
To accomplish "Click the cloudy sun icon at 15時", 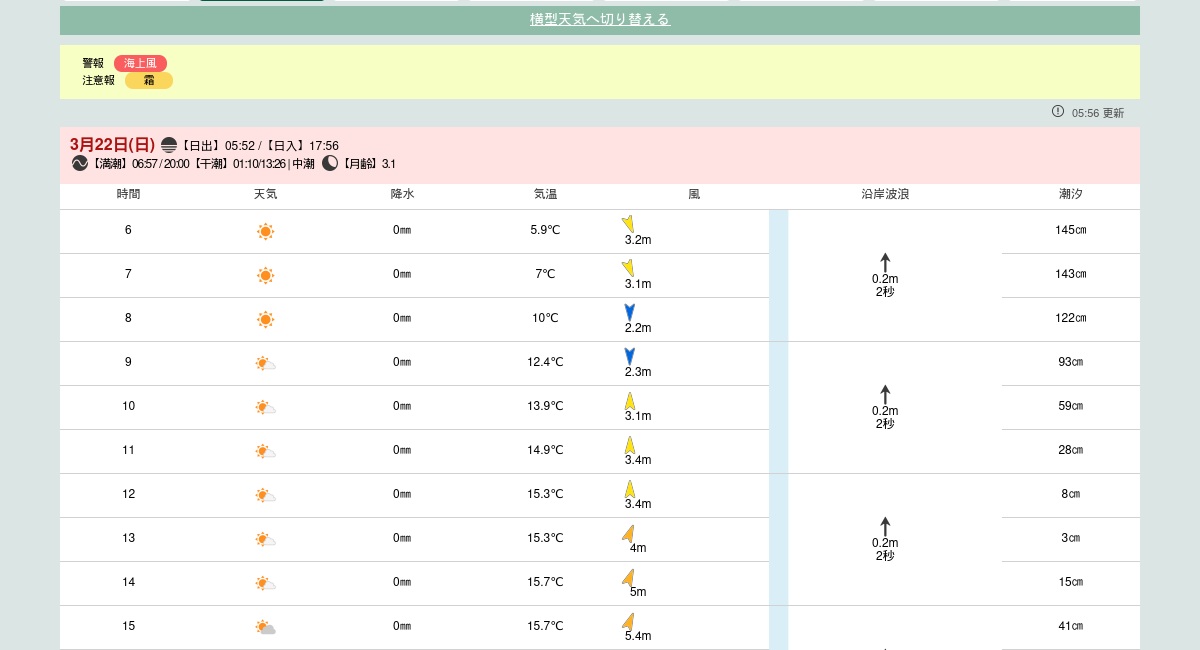I will (x=265, y=627).
